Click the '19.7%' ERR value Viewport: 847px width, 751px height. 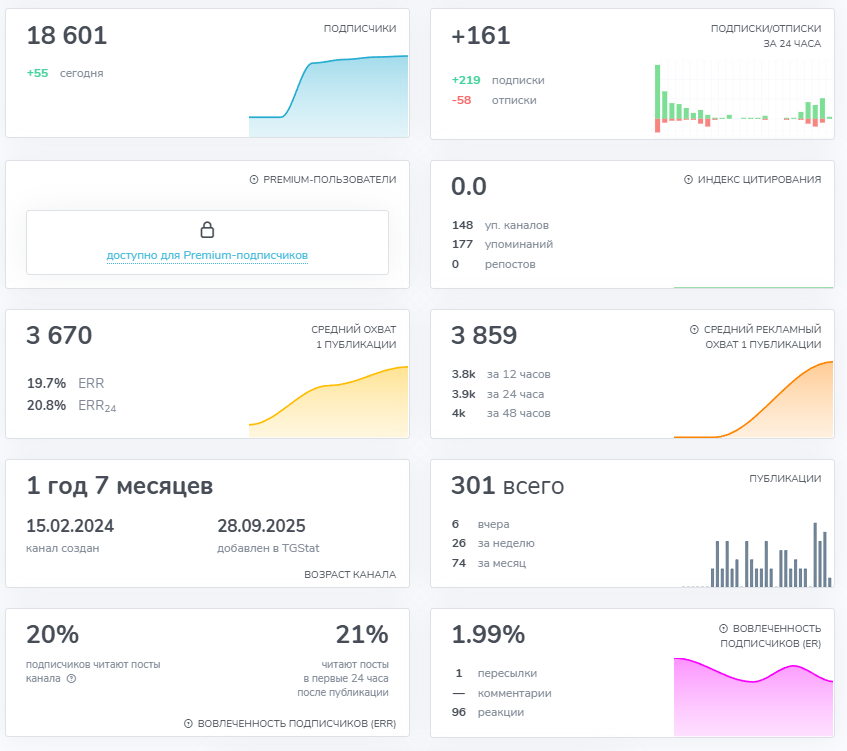[x=46, y=383]
